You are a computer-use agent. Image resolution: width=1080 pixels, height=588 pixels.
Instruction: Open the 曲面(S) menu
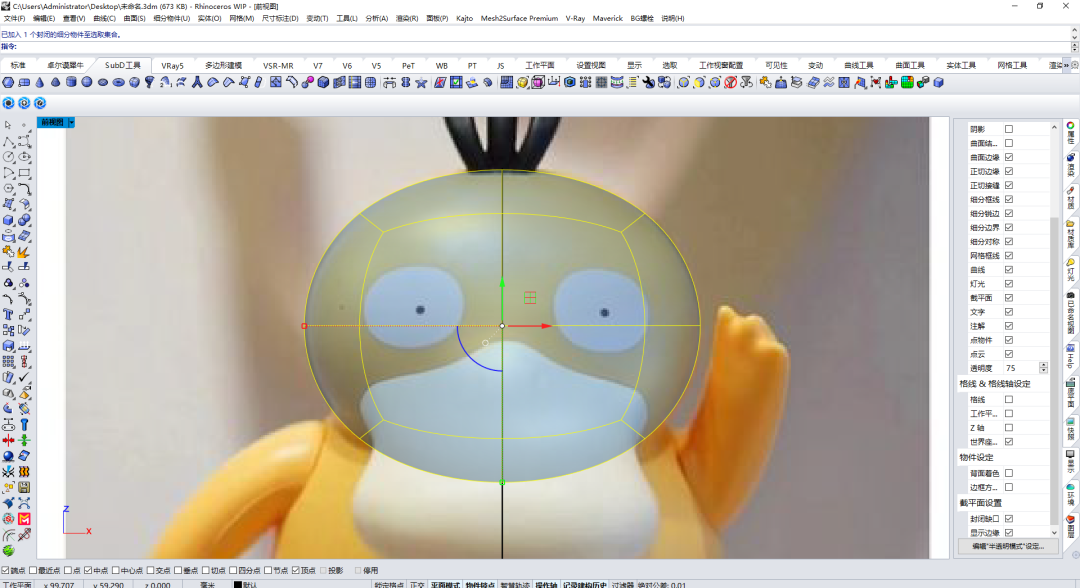click(134, 19)
